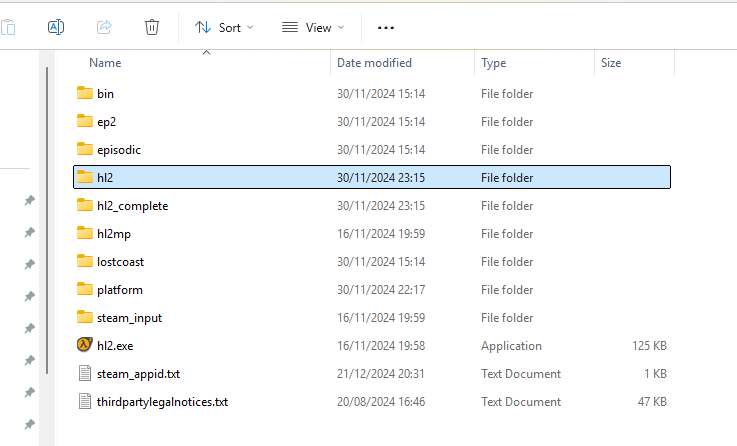Click the thirdpartylegalnotices.txt file icon
Image resolution: width=737 pixels, height=446 pixels.
[85, 401]
